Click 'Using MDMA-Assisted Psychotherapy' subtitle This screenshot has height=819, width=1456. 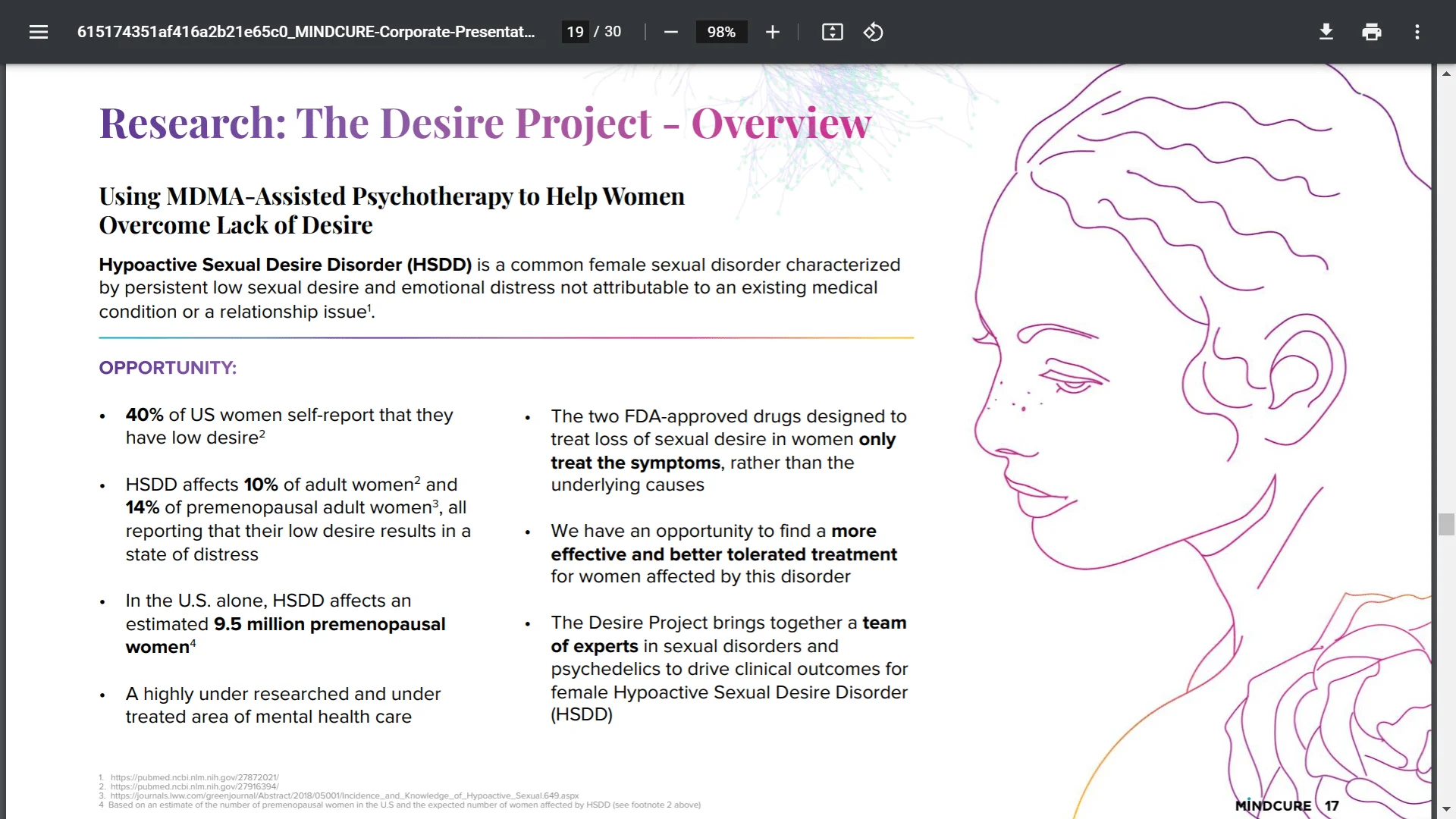point(391,211)
